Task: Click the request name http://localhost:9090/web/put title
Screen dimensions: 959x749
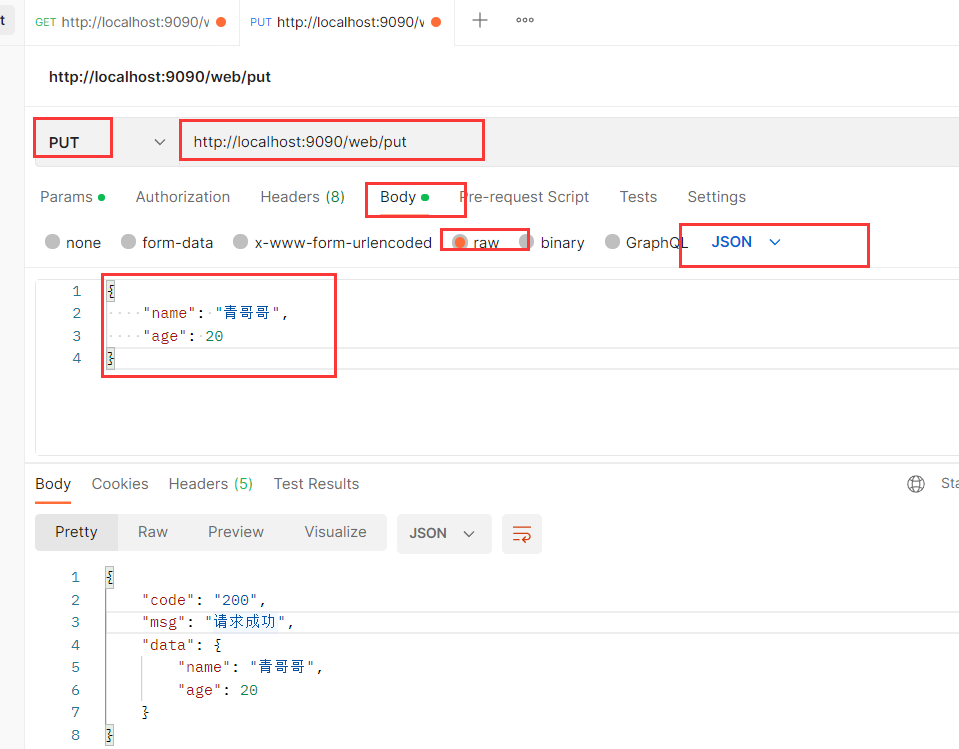Action: [160, 77]
